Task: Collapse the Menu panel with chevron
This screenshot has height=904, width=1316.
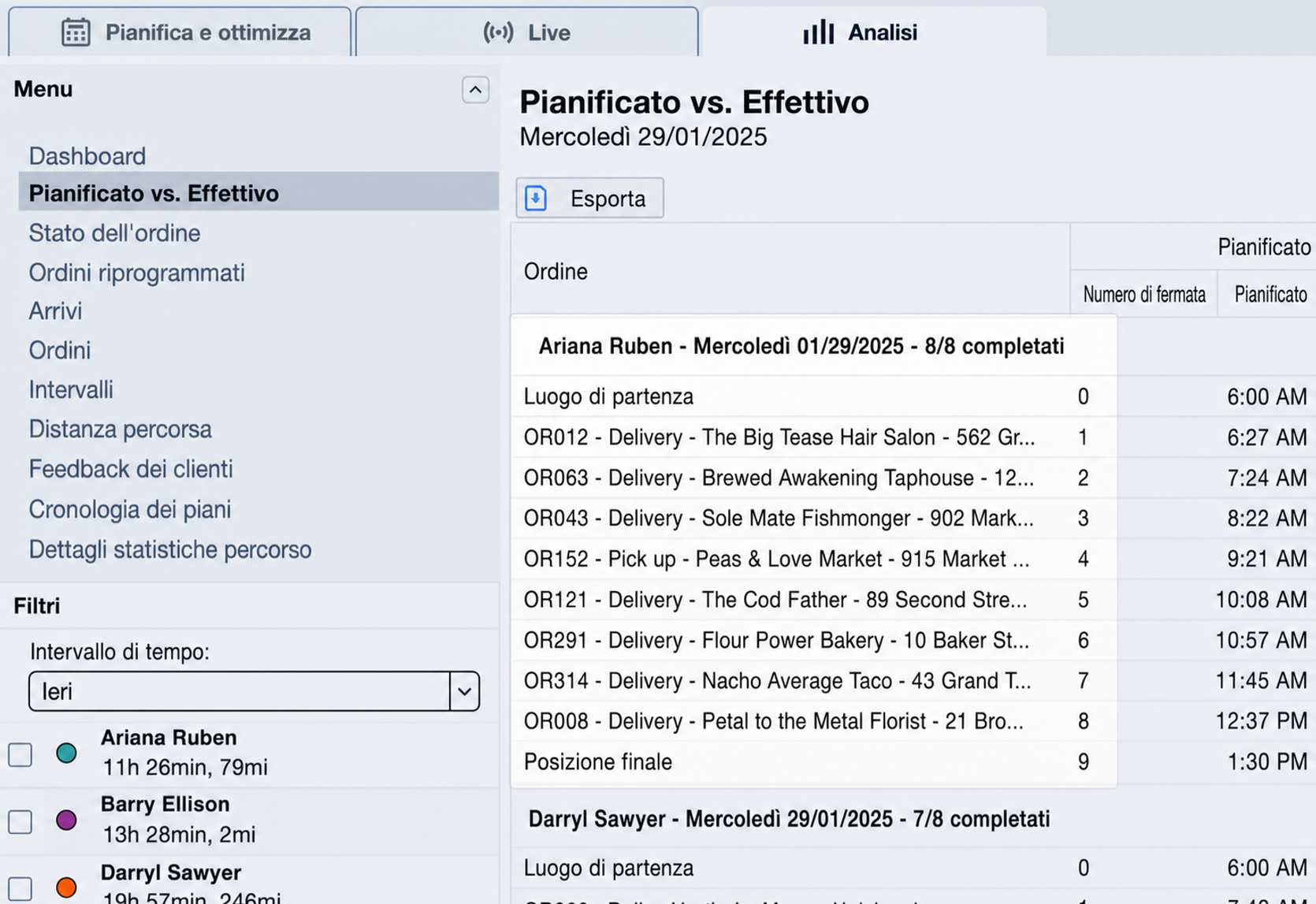Action: point(475,90)
